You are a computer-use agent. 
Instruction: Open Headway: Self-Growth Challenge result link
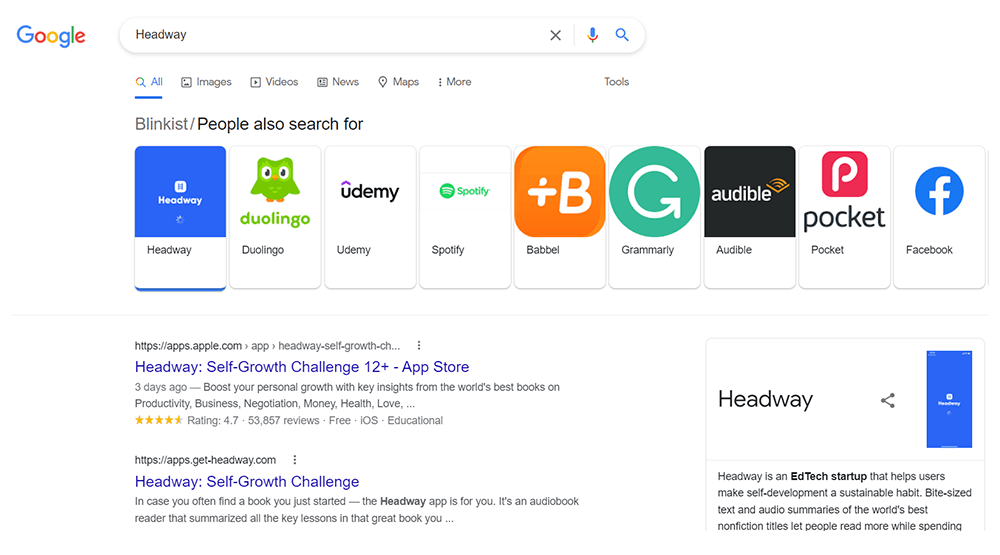(247, 482)
